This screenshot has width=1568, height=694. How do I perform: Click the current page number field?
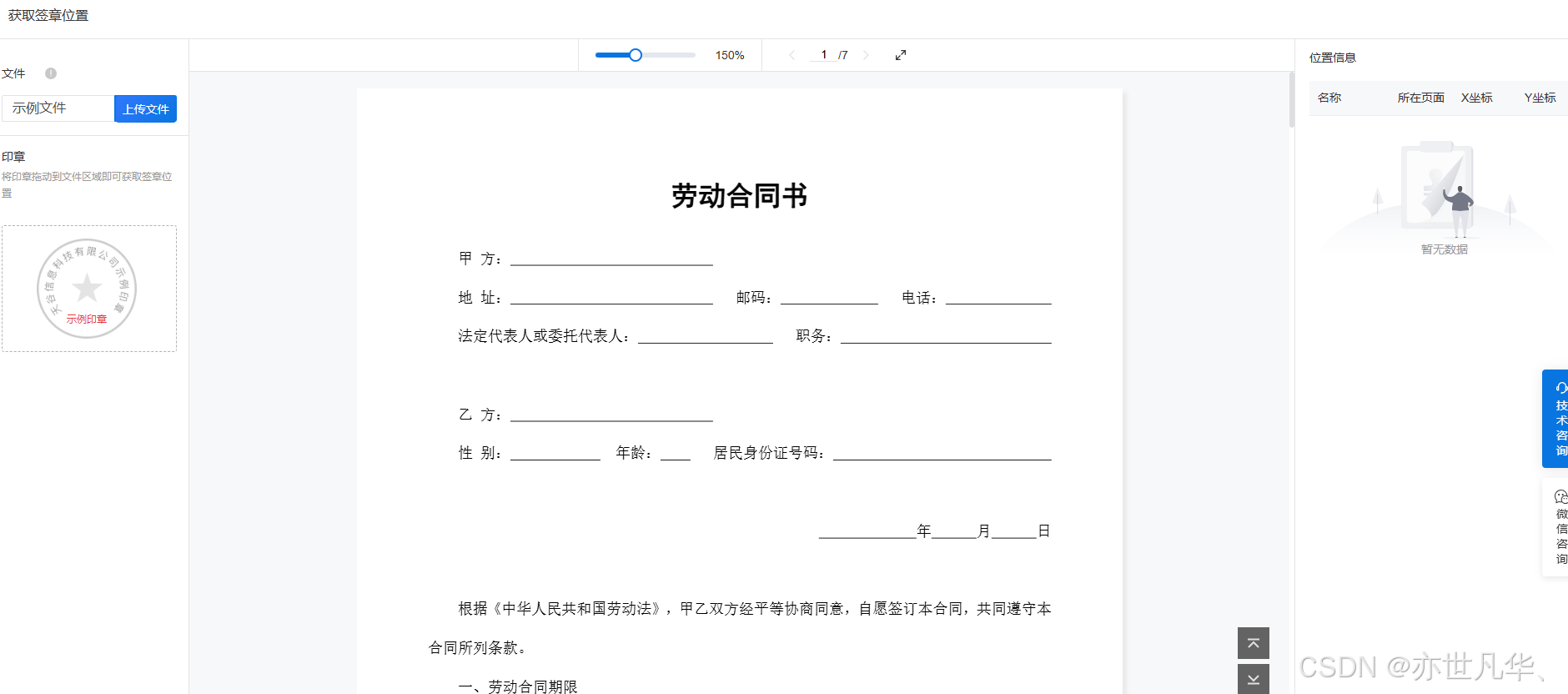[823, 55]
